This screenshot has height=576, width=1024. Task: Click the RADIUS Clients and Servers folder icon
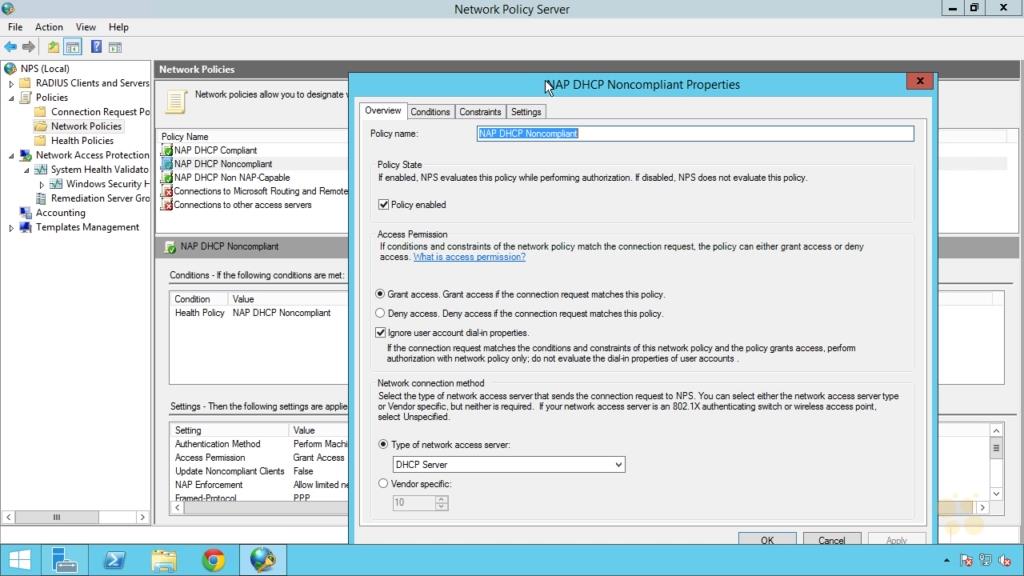point(25,83)
